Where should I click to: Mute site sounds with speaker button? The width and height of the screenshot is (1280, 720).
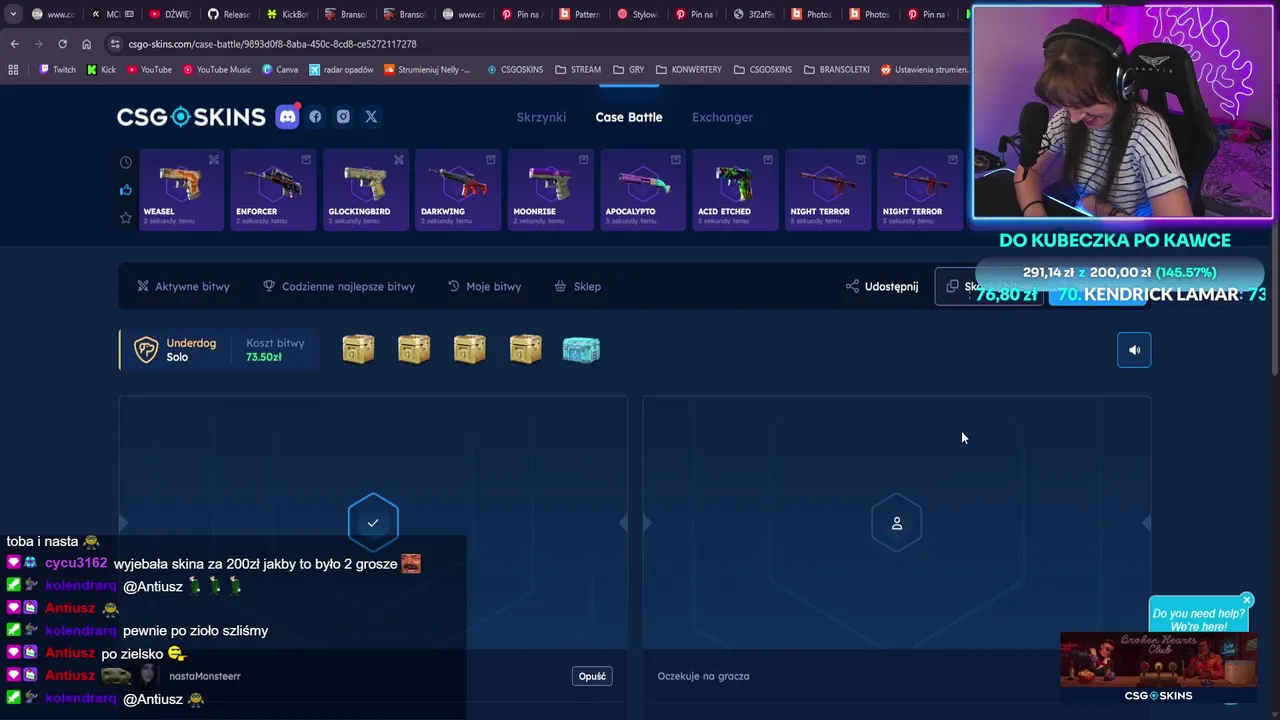(x=1134, y=350)
